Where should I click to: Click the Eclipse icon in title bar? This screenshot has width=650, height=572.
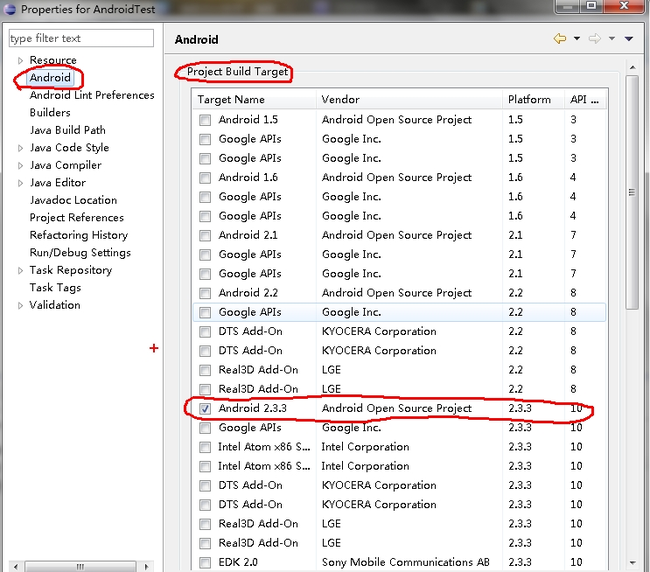[9, 9]
